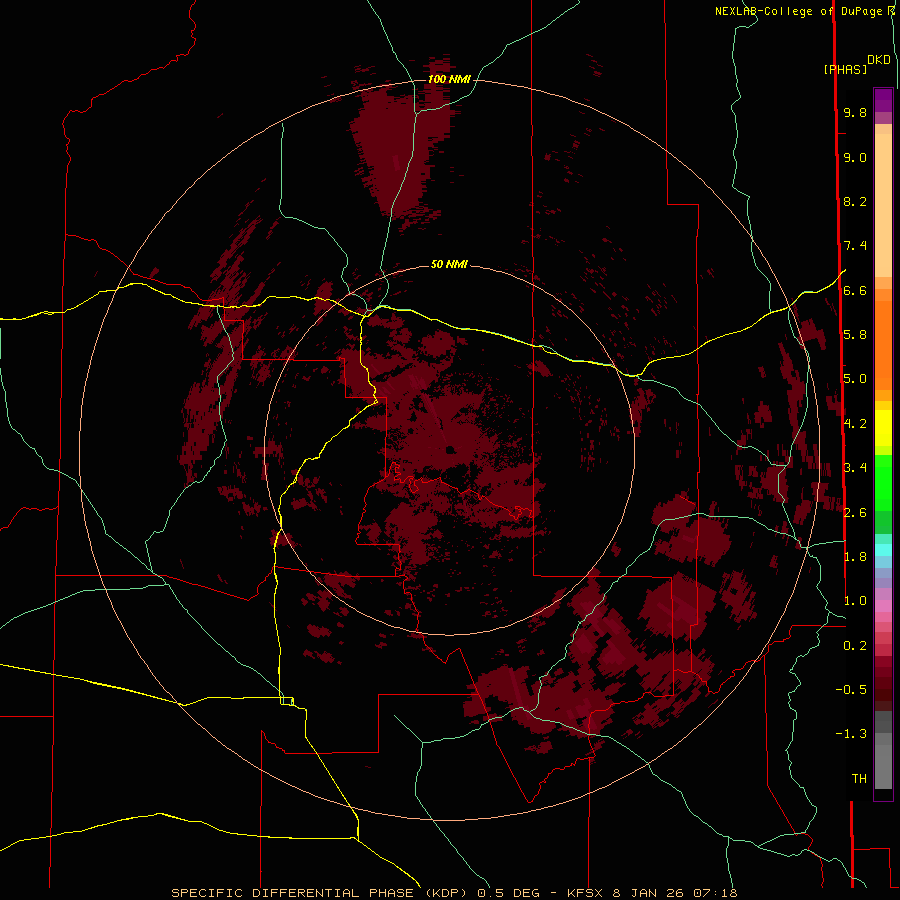The width and height of the screenshot is (900, 900).
Task: Pick the pink color bar segment
Action: coord(883,606)
